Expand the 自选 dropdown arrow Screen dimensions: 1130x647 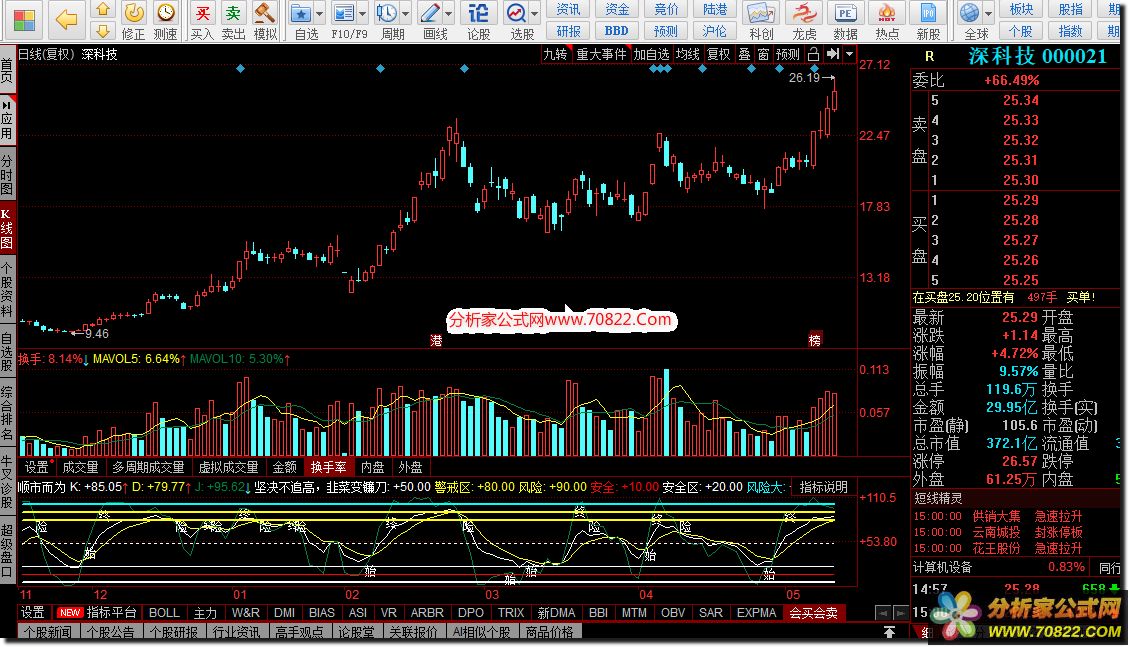tap(319, 14)
